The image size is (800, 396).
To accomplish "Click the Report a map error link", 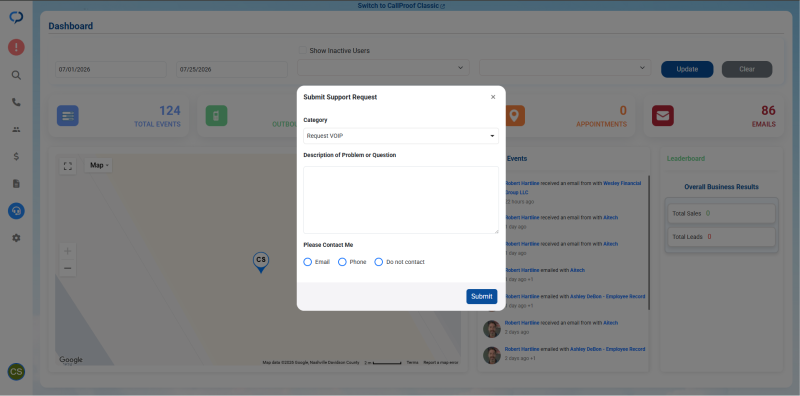I will [x=441, y=363].
